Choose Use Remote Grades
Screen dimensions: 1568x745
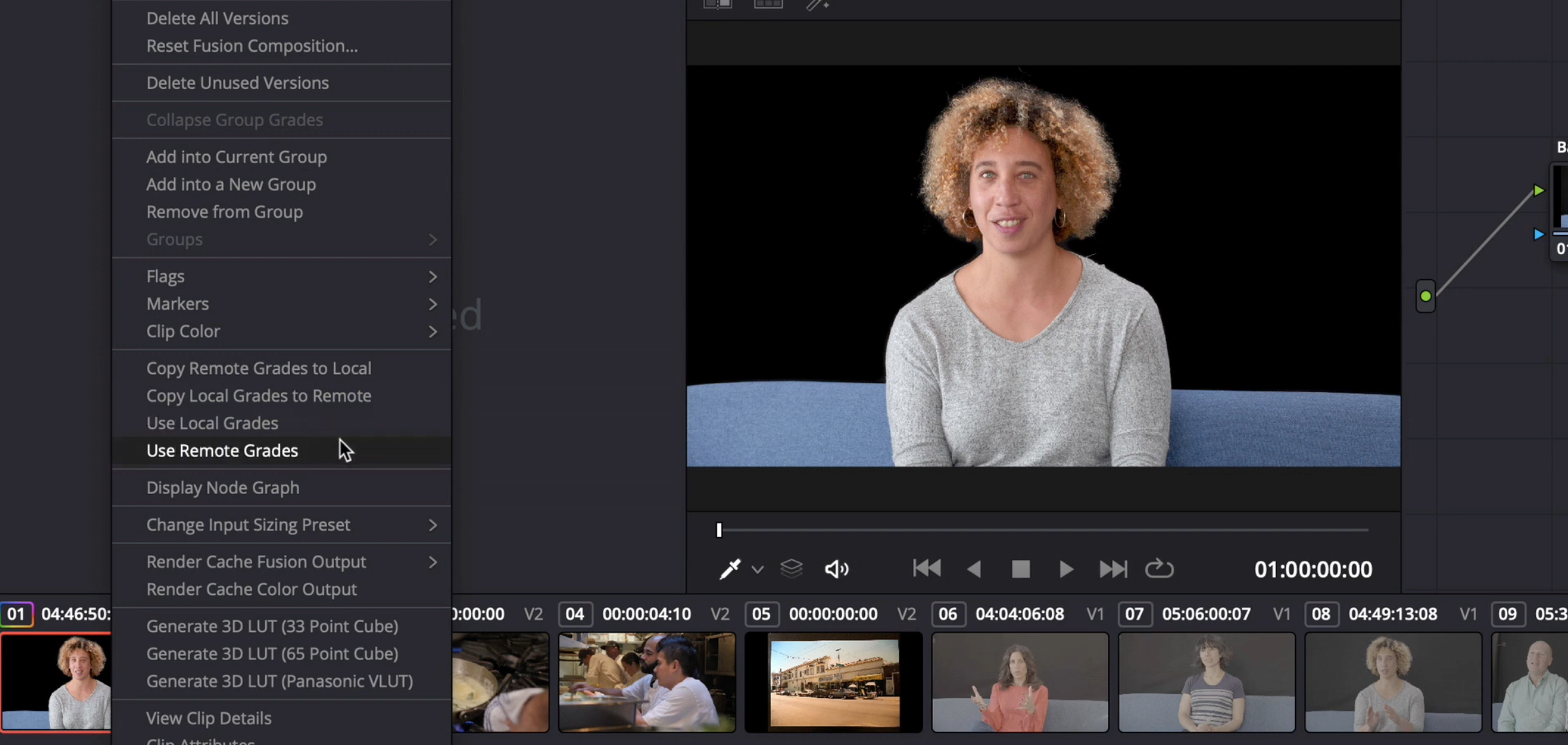[x=282, y=451]
